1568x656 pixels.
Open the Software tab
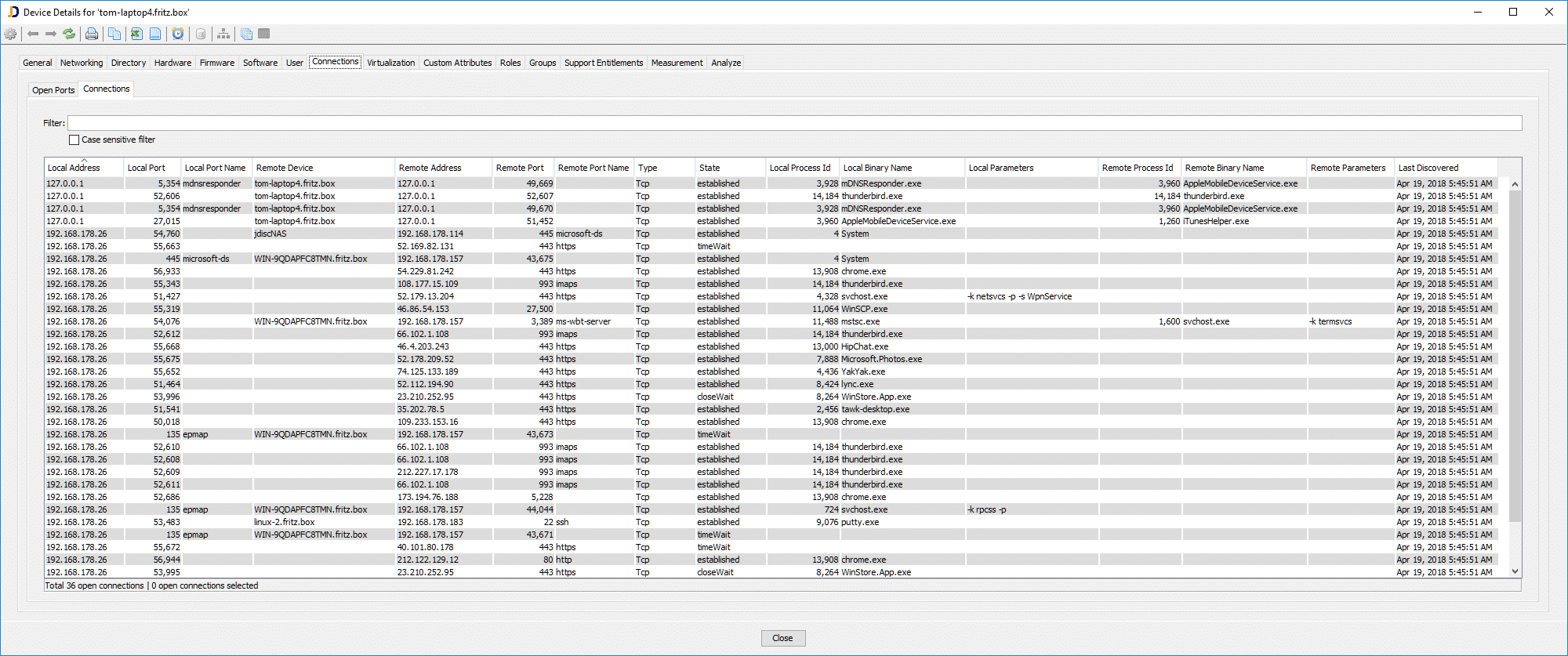(260, 63)
